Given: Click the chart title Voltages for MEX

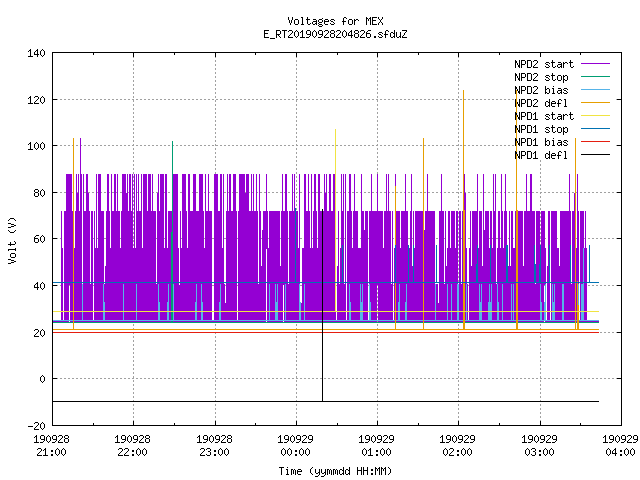Looking at the screenshot, I should point(335,21).
